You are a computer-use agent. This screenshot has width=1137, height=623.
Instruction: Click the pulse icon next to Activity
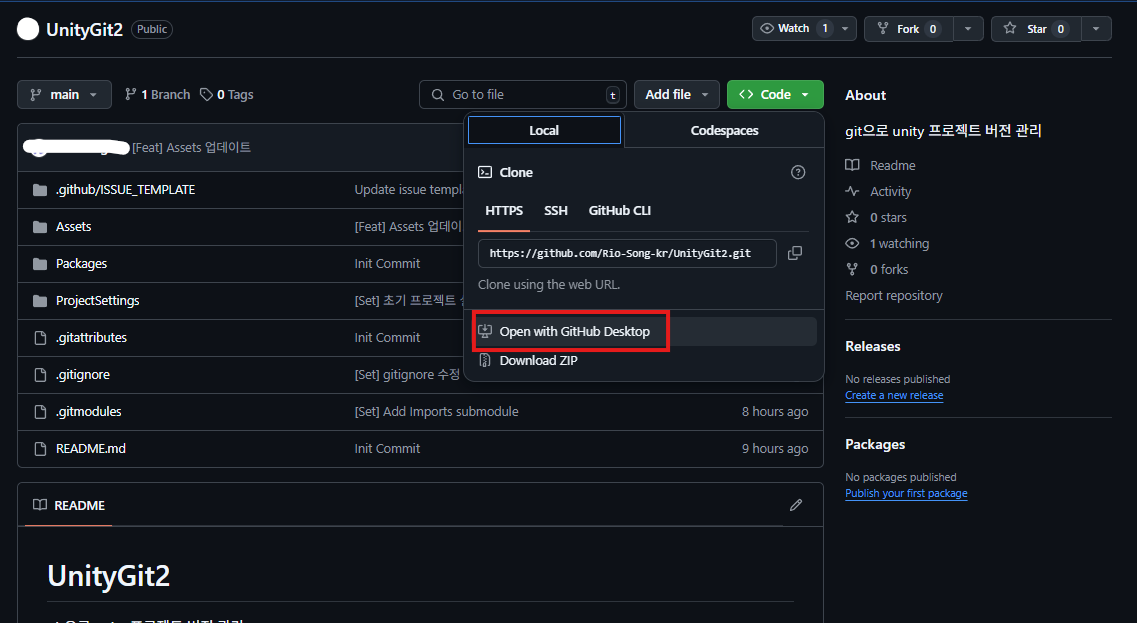point(852,191)
